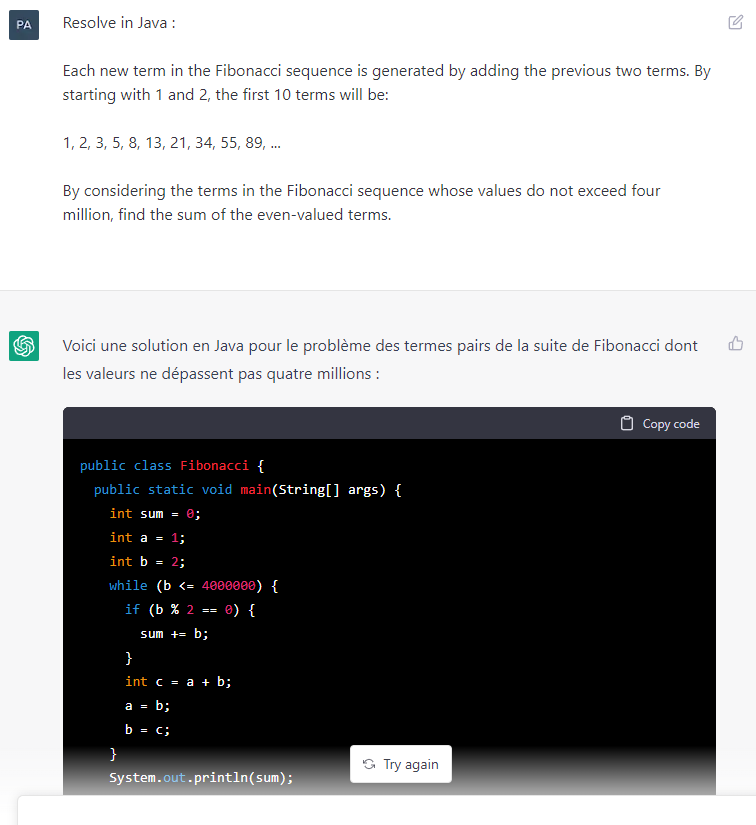Viewport: 756px width, 825px height.
Task: Click the clipboard icon beside Copy code
Action: pyautogui.click(x=627, y=423)
